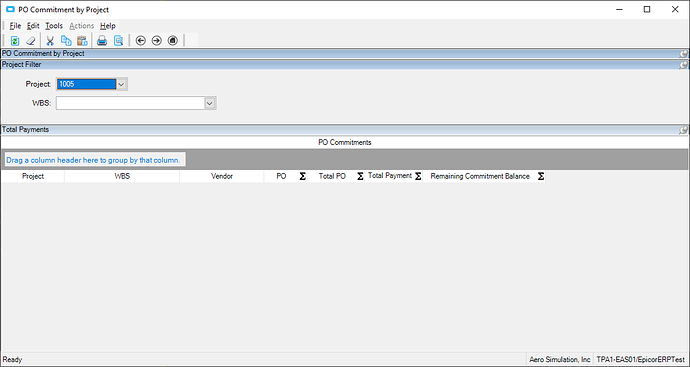Maximize the PO Commitment by Project window
The width and height of the screenshot is (690, 367).
click(647, 9)
